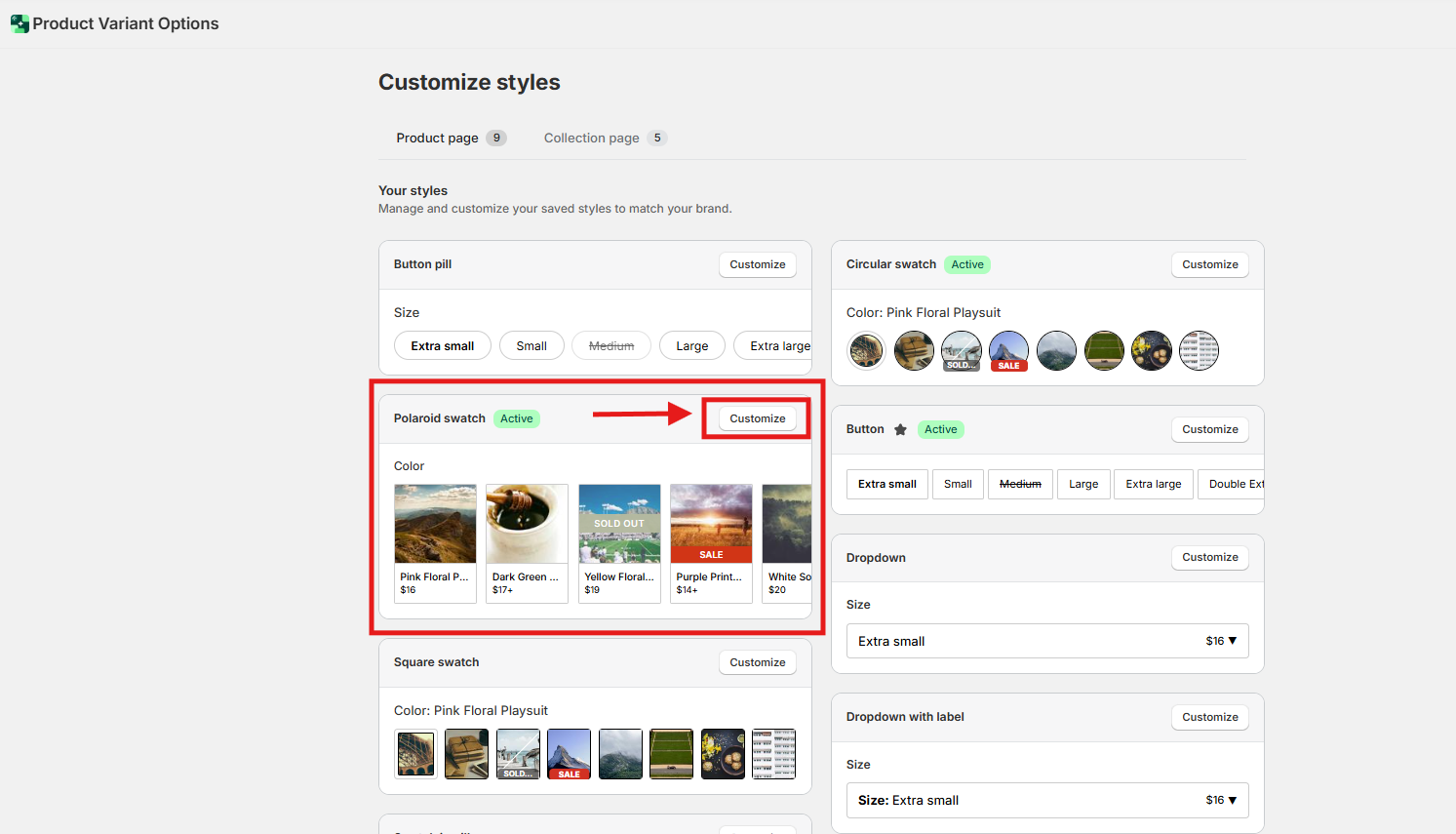Customize the Circular swatch style

pos(1209,264)
